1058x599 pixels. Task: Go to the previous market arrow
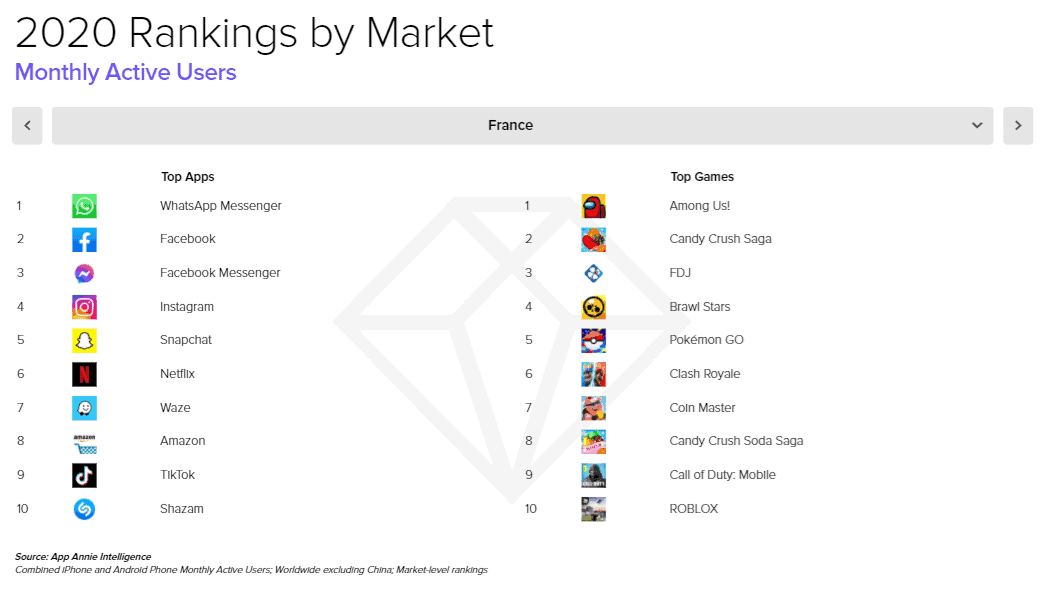(27, 126)
